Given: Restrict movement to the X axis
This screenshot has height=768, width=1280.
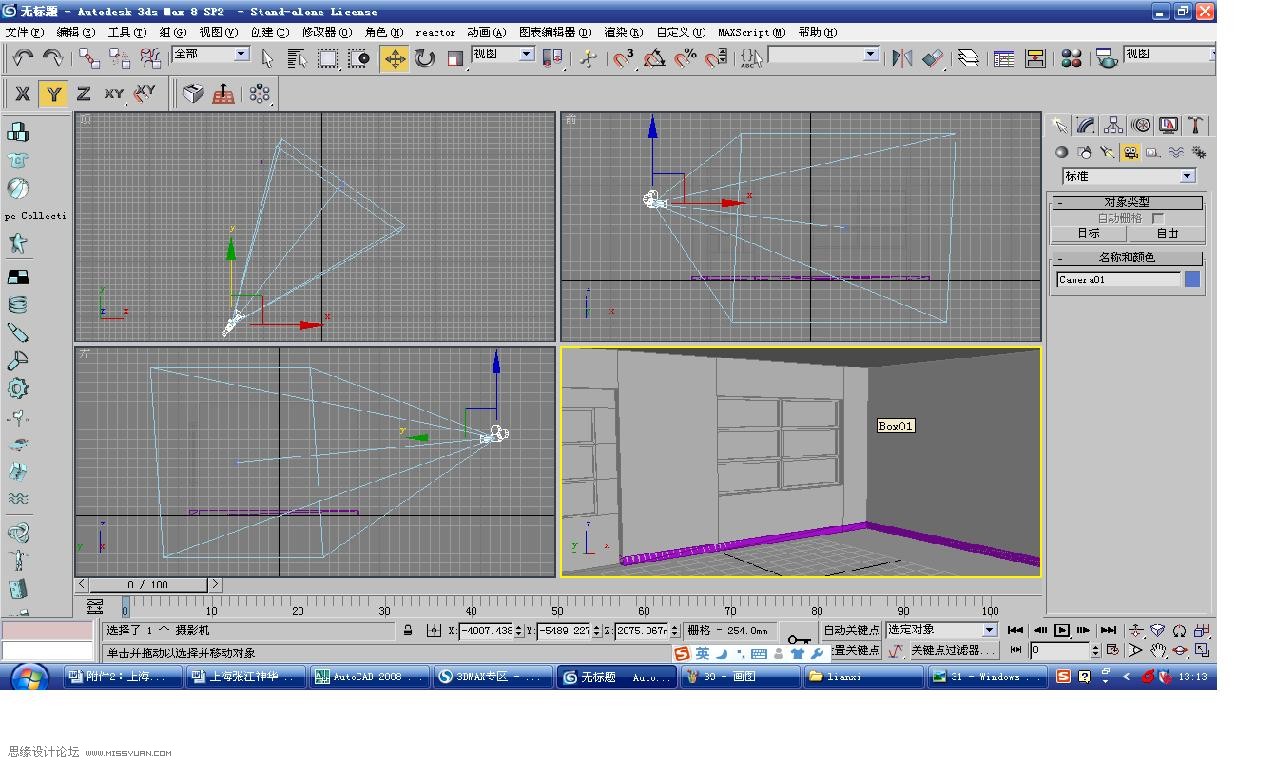Looking at the screenshot, I should [x=23, y=94].
